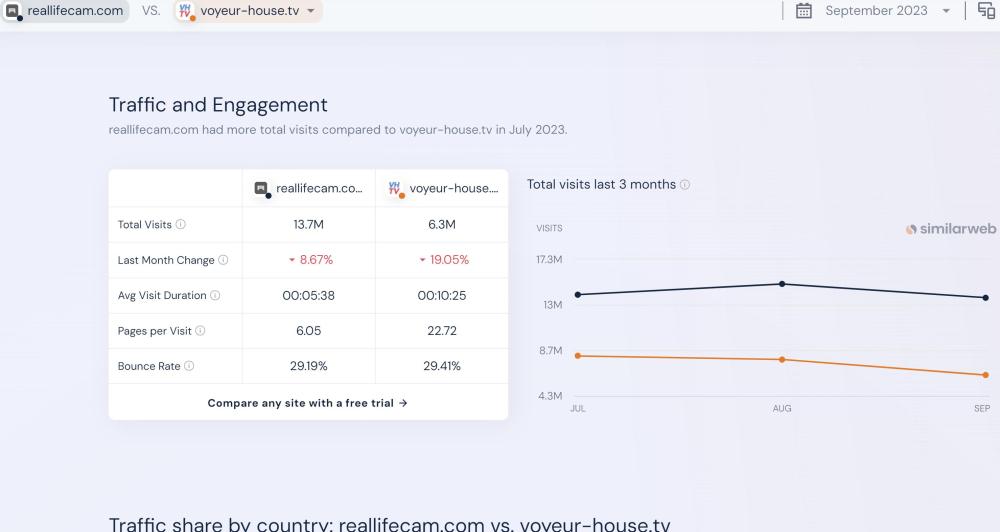Screen dimensions: 1000x532
Task: Open Avg Visit Duration info tooltip icon
Action: point(215,295)
